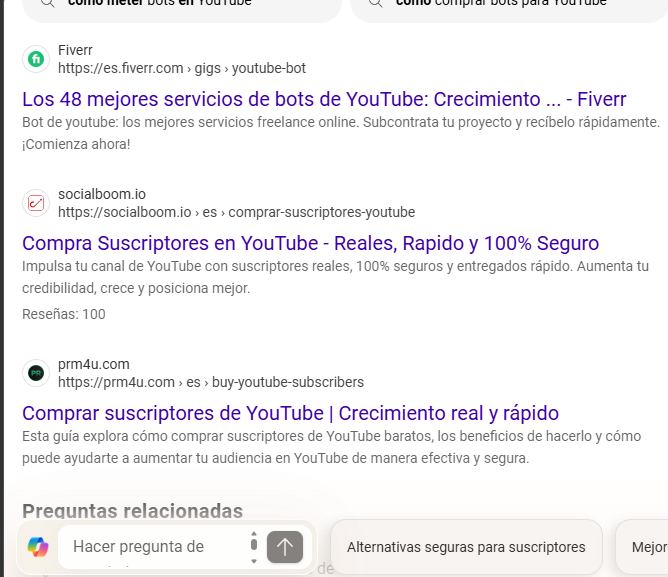The width and height of the screenshot is (668, 577).
Task: Click the scroll up arrow in question box
Action: tap(254, 533)
